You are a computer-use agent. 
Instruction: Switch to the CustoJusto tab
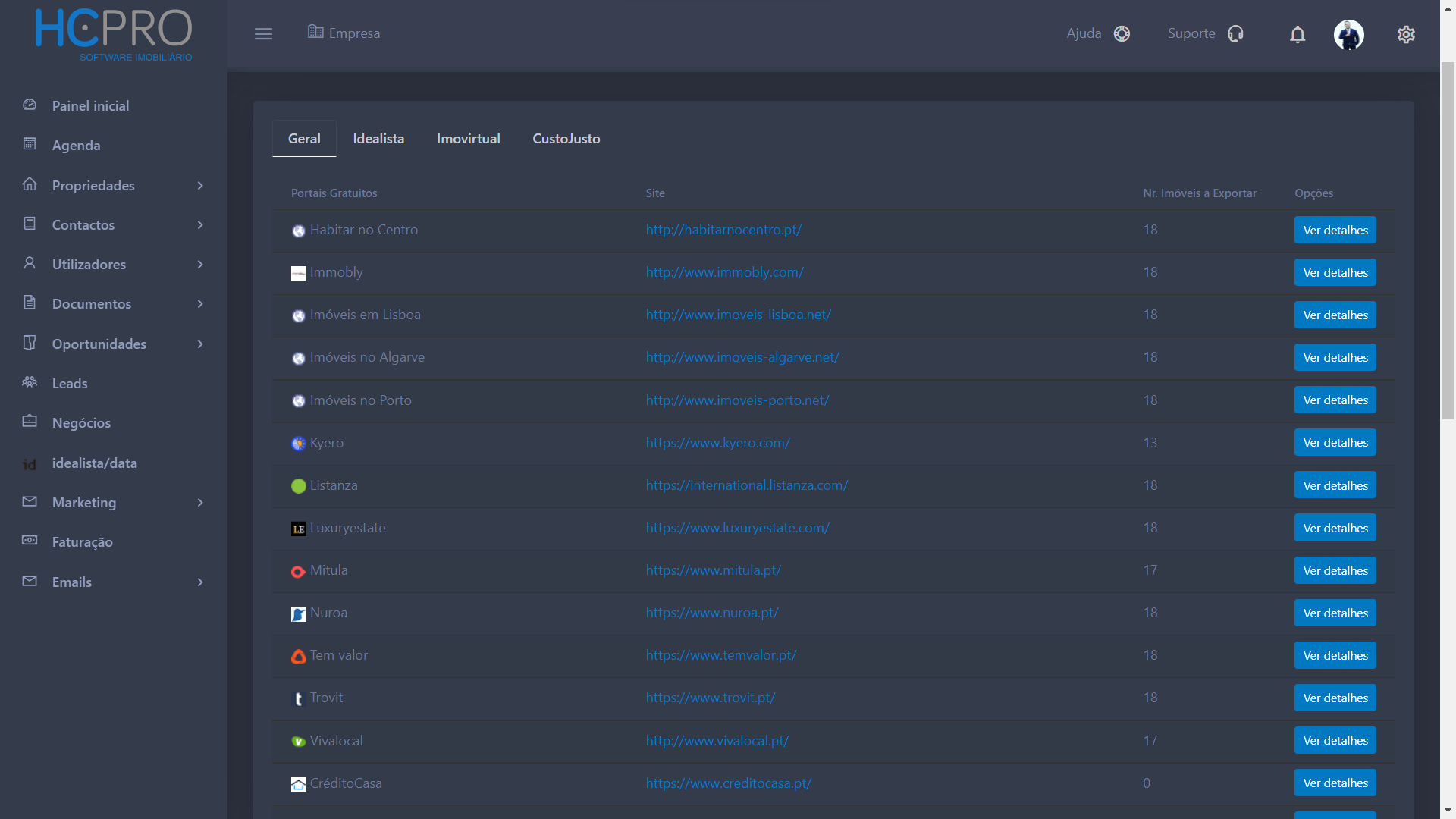(566, 139)
